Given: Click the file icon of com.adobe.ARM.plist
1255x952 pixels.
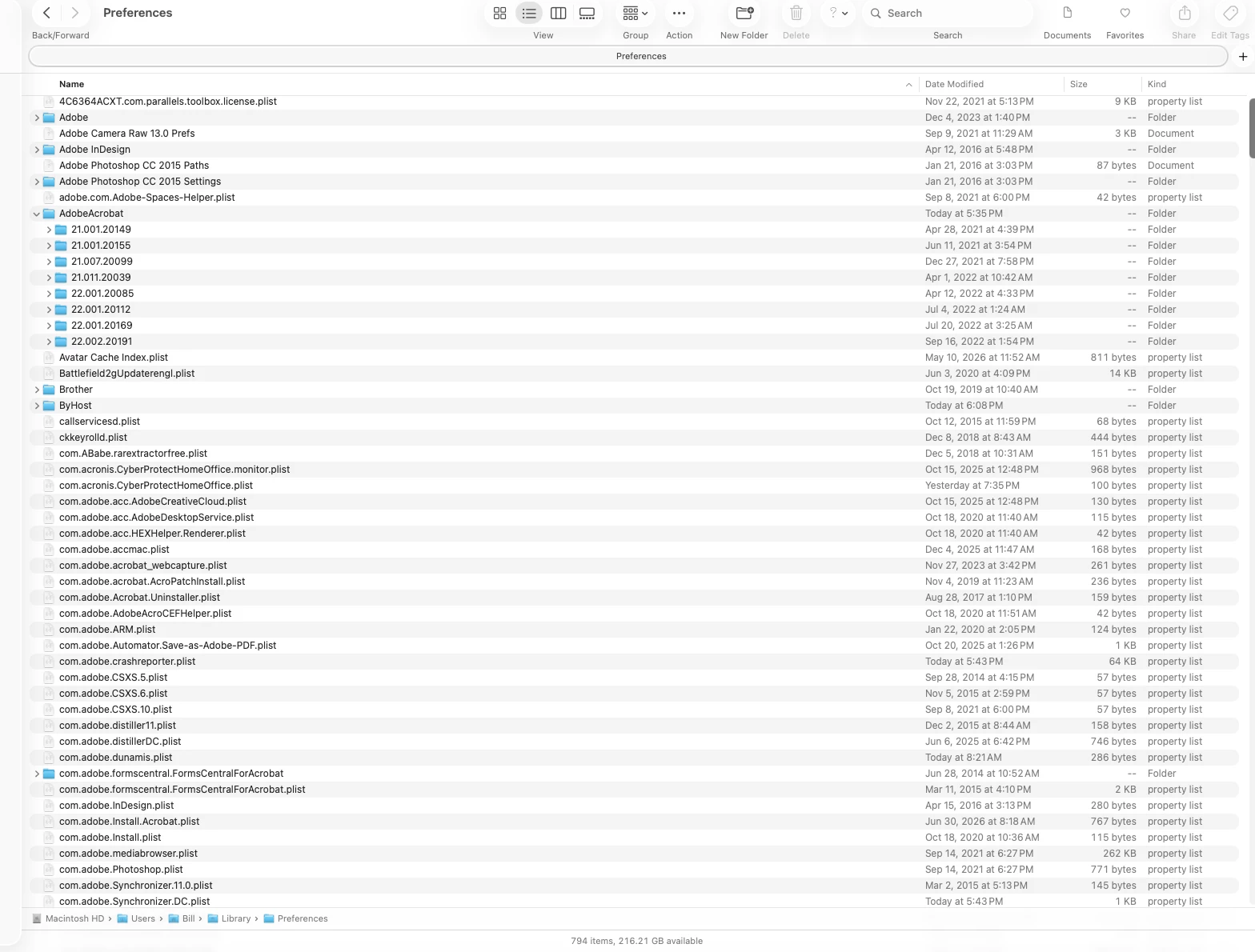Looking at the screenshot, I should click(x=49, y=630).
